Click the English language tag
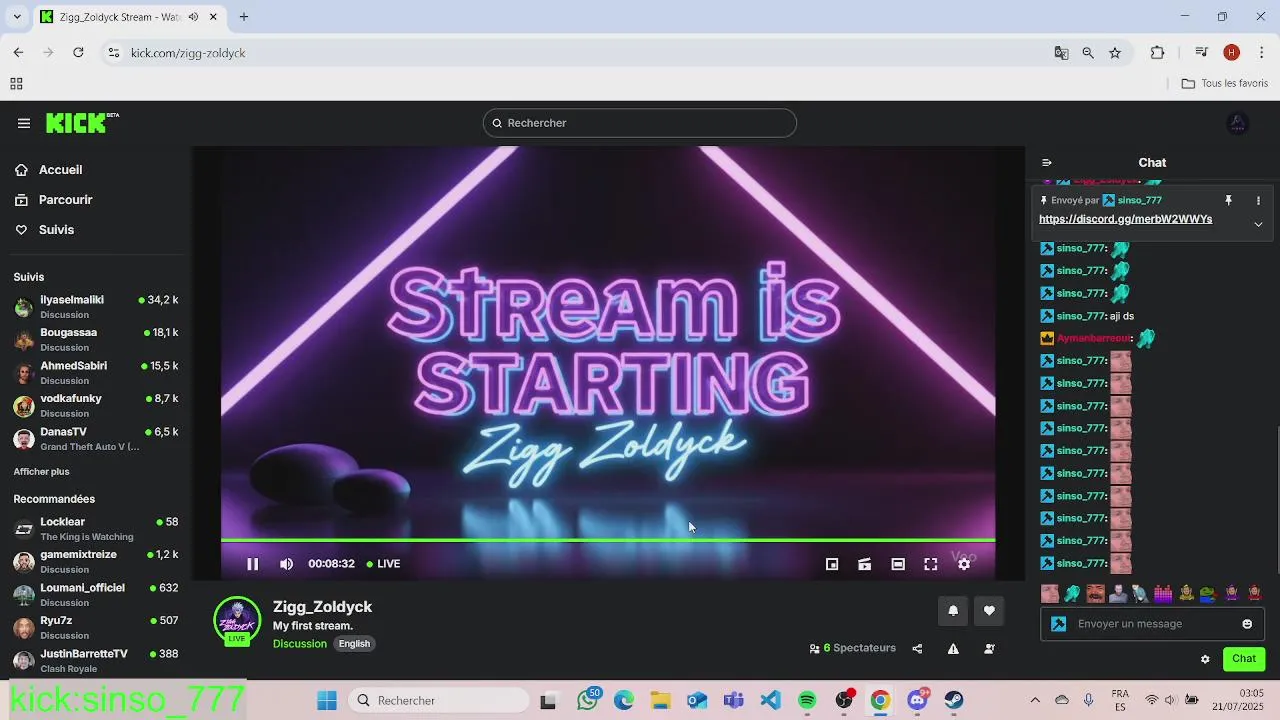The image size is (1280, 720). [354, 644]
